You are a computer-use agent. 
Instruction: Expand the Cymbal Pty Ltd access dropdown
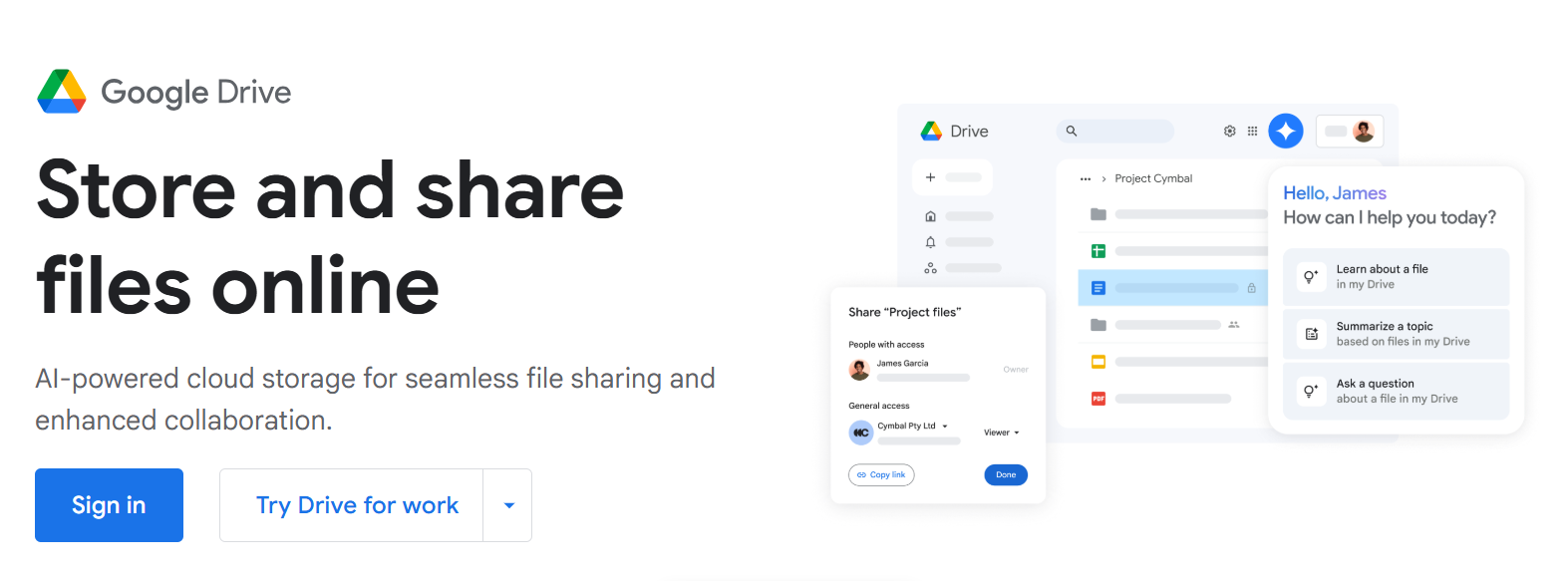(944, 427)
